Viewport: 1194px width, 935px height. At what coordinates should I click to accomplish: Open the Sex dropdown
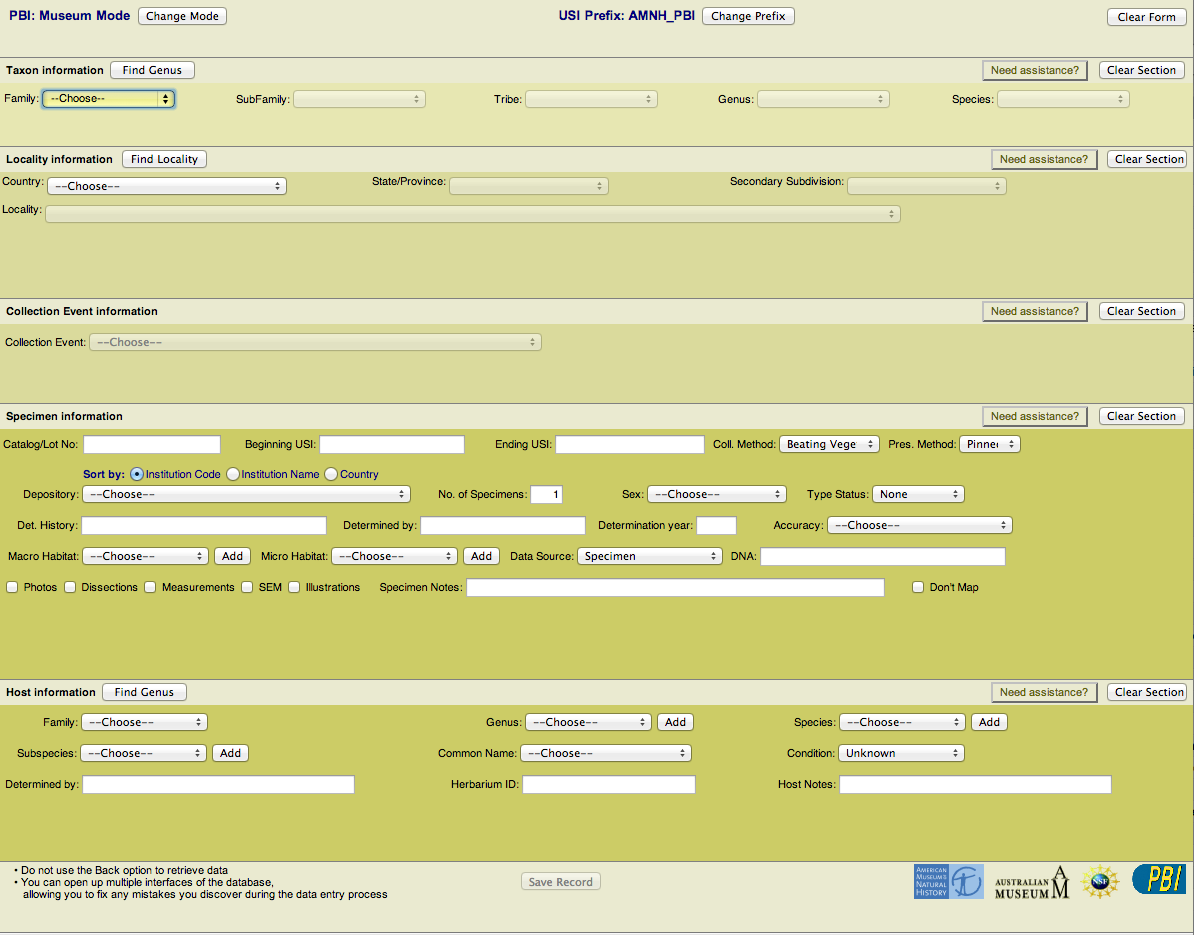pos(716,493)
